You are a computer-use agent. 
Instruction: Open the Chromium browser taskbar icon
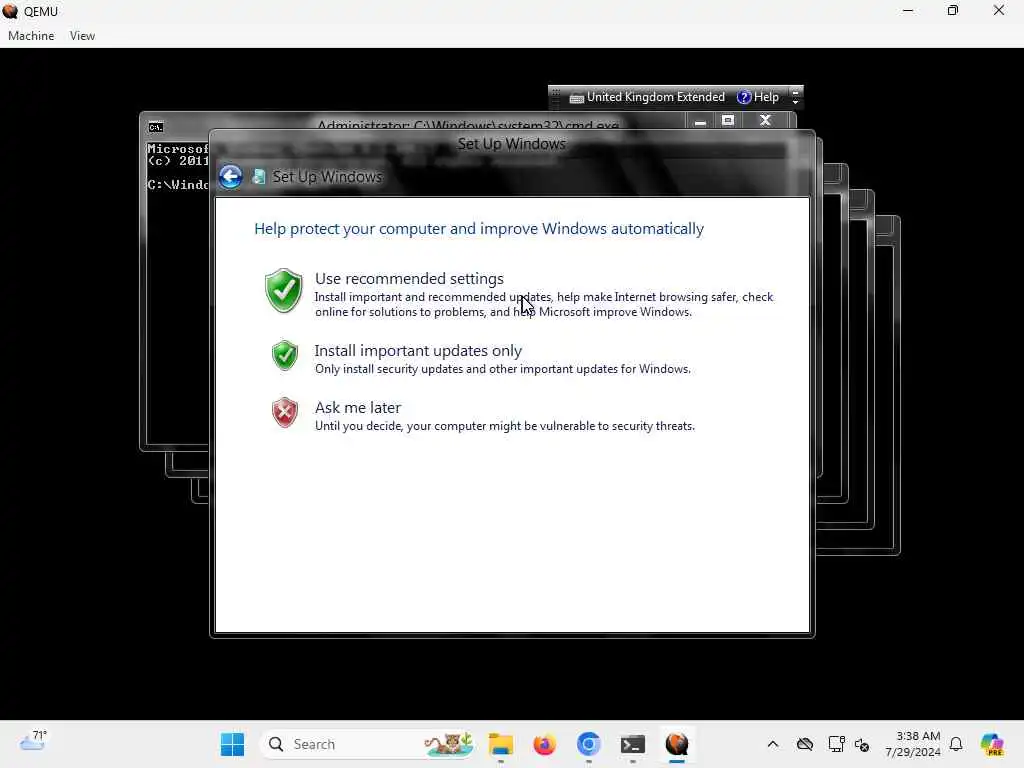588,744
